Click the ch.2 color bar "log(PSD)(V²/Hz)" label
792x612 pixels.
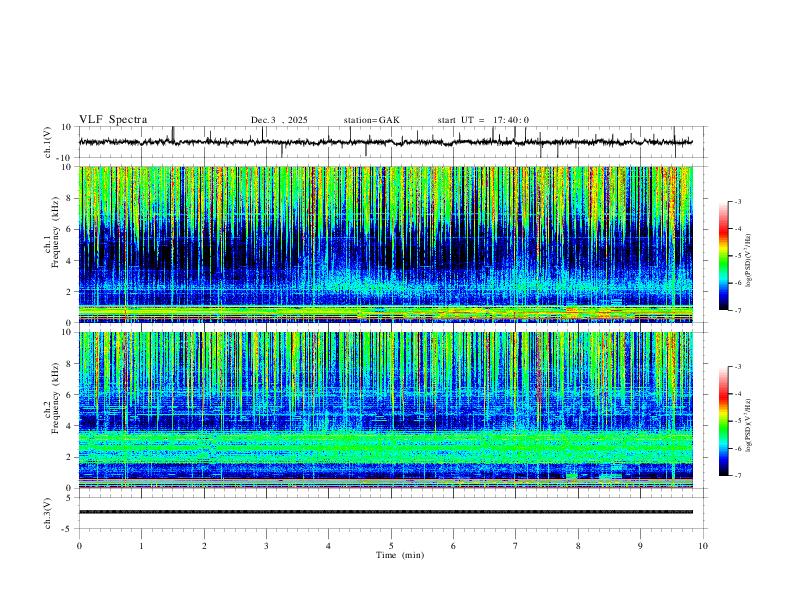[749, 426]
